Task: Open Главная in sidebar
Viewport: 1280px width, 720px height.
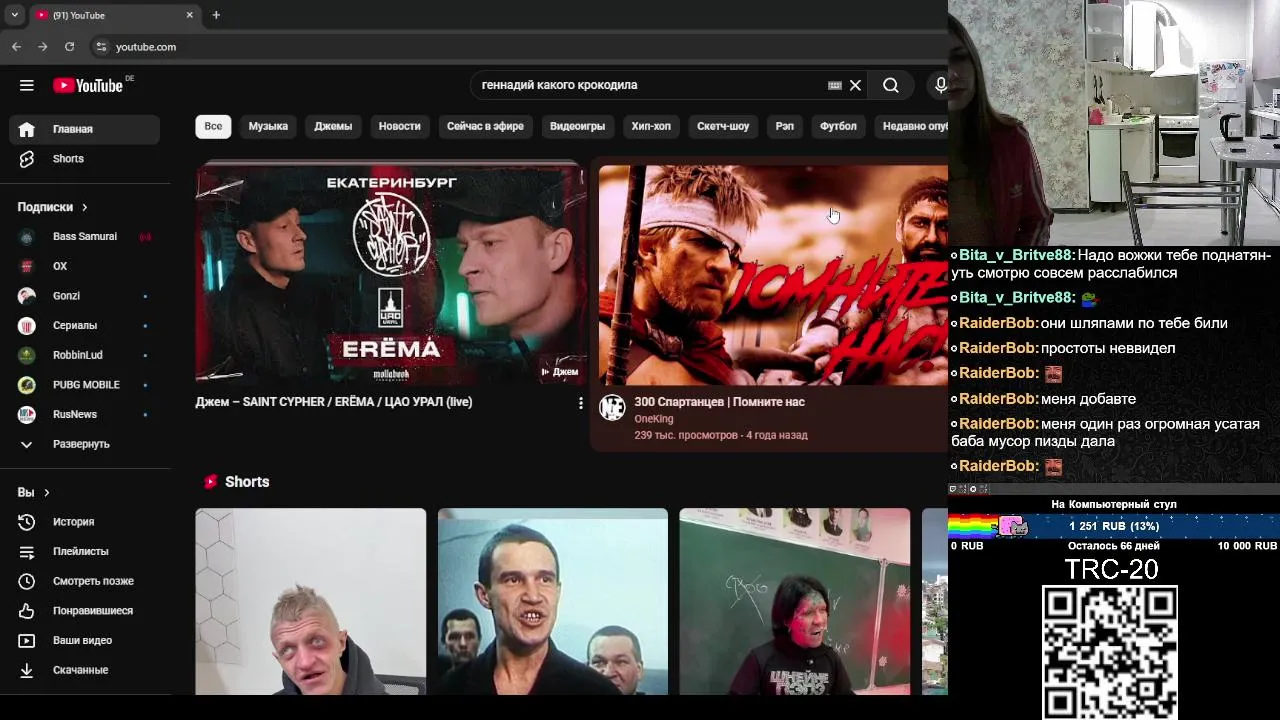Action: click(x=85, y=129)
